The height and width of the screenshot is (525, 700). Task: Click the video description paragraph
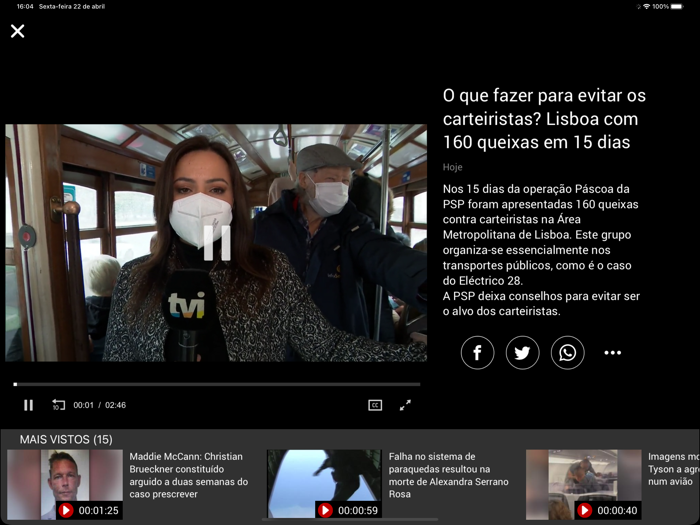541,250
